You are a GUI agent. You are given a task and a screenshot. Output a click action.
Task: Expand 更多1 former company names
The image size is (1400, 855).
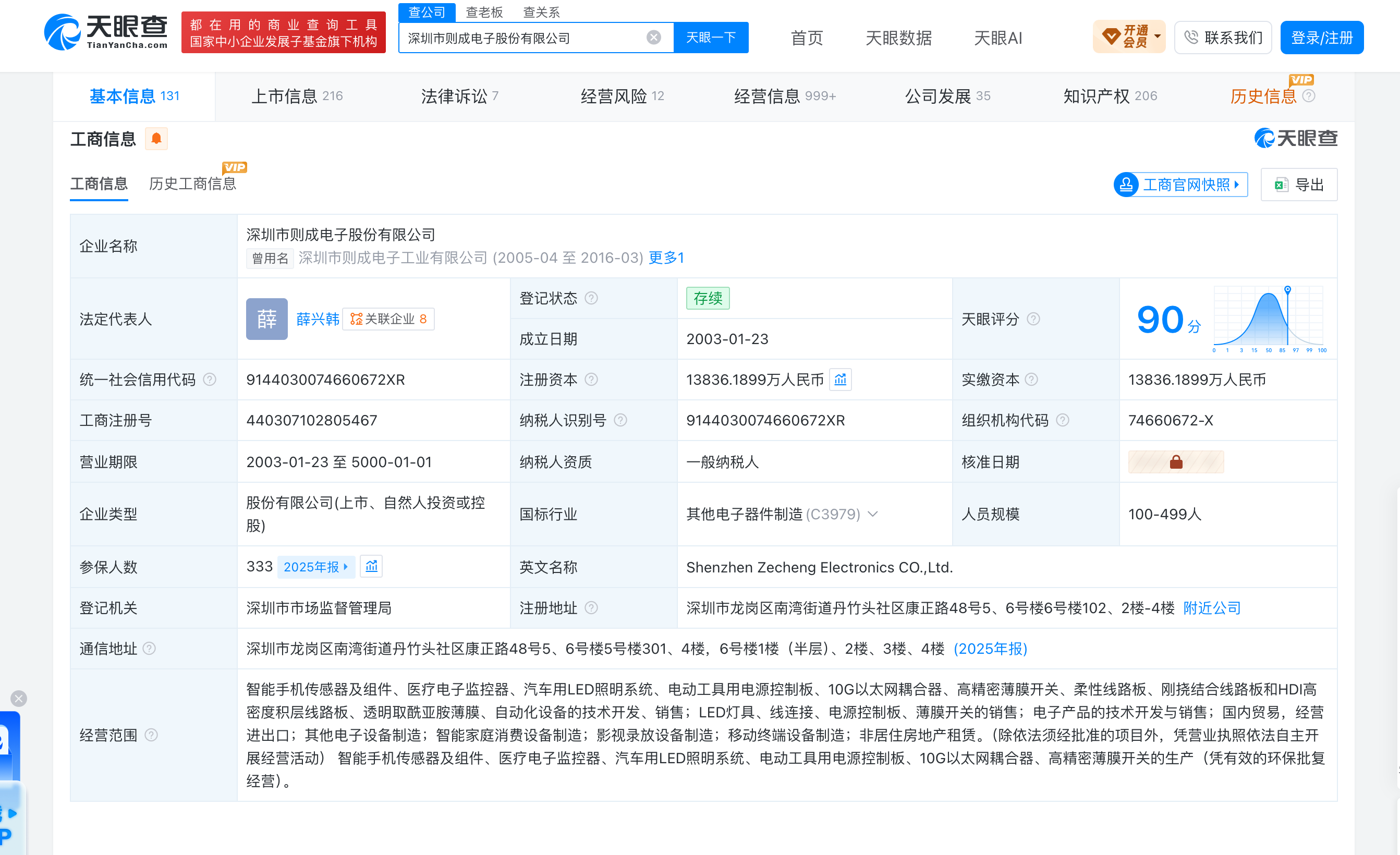pos(666,258)
